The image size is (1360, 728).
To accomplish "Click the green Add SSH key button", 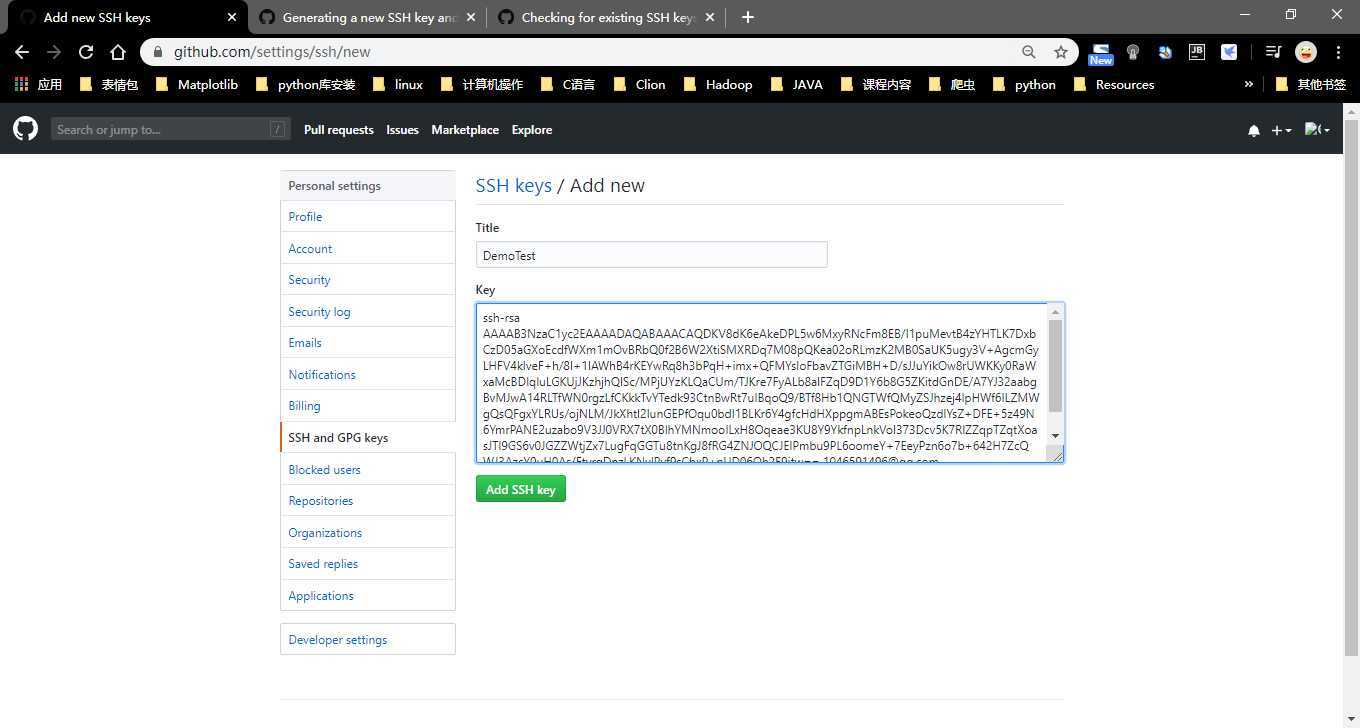I will (x=521, y=489).
